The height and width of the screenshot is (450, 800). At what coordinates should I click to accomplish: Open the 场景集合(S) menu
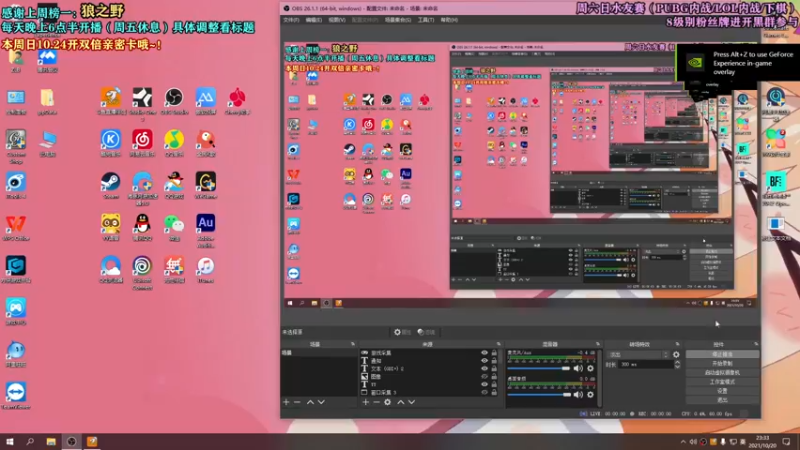tap(398, 20)
